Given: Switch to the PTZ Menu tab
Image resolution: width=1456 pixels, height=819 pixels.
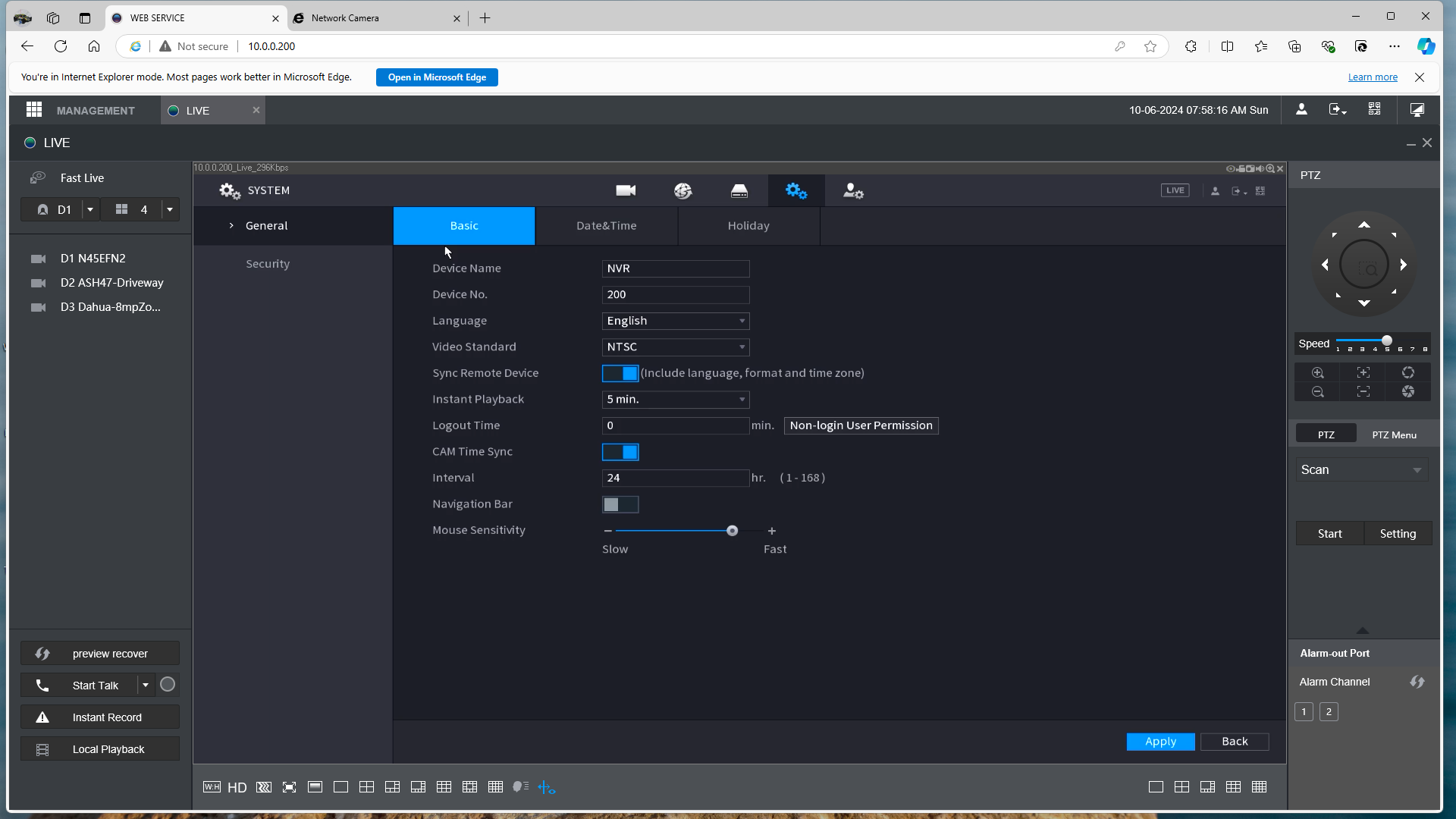Looking at the screenshot, I should tap(1394, 435).
